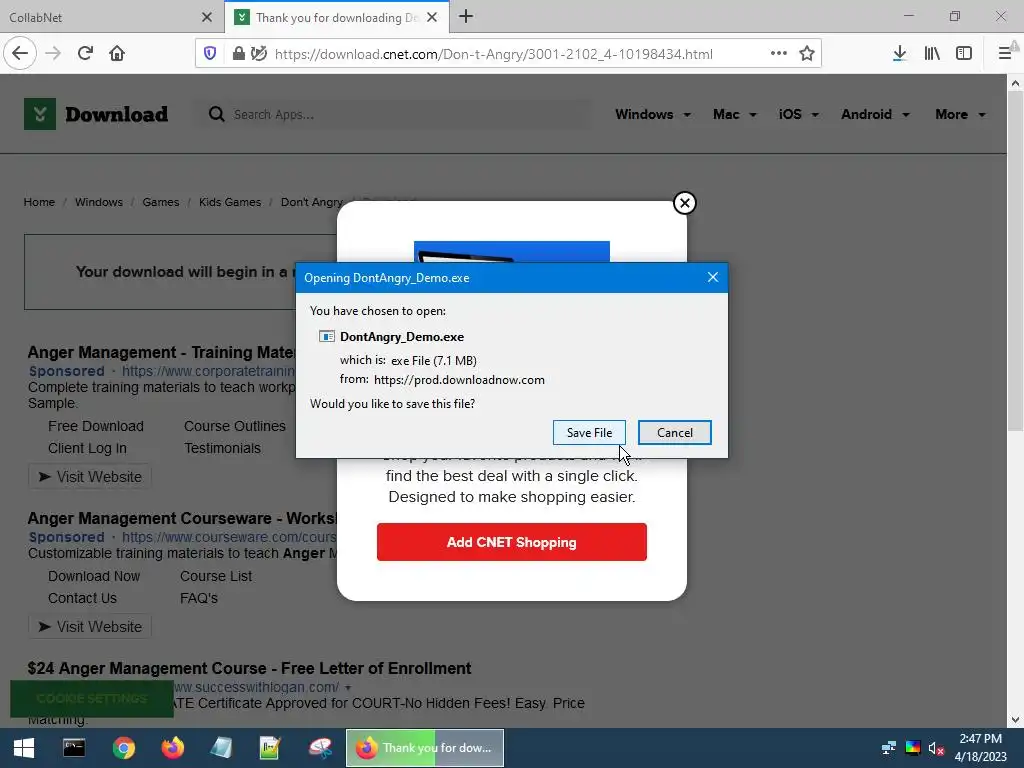Open Kids Games breadcrumb link

(230, 202)
